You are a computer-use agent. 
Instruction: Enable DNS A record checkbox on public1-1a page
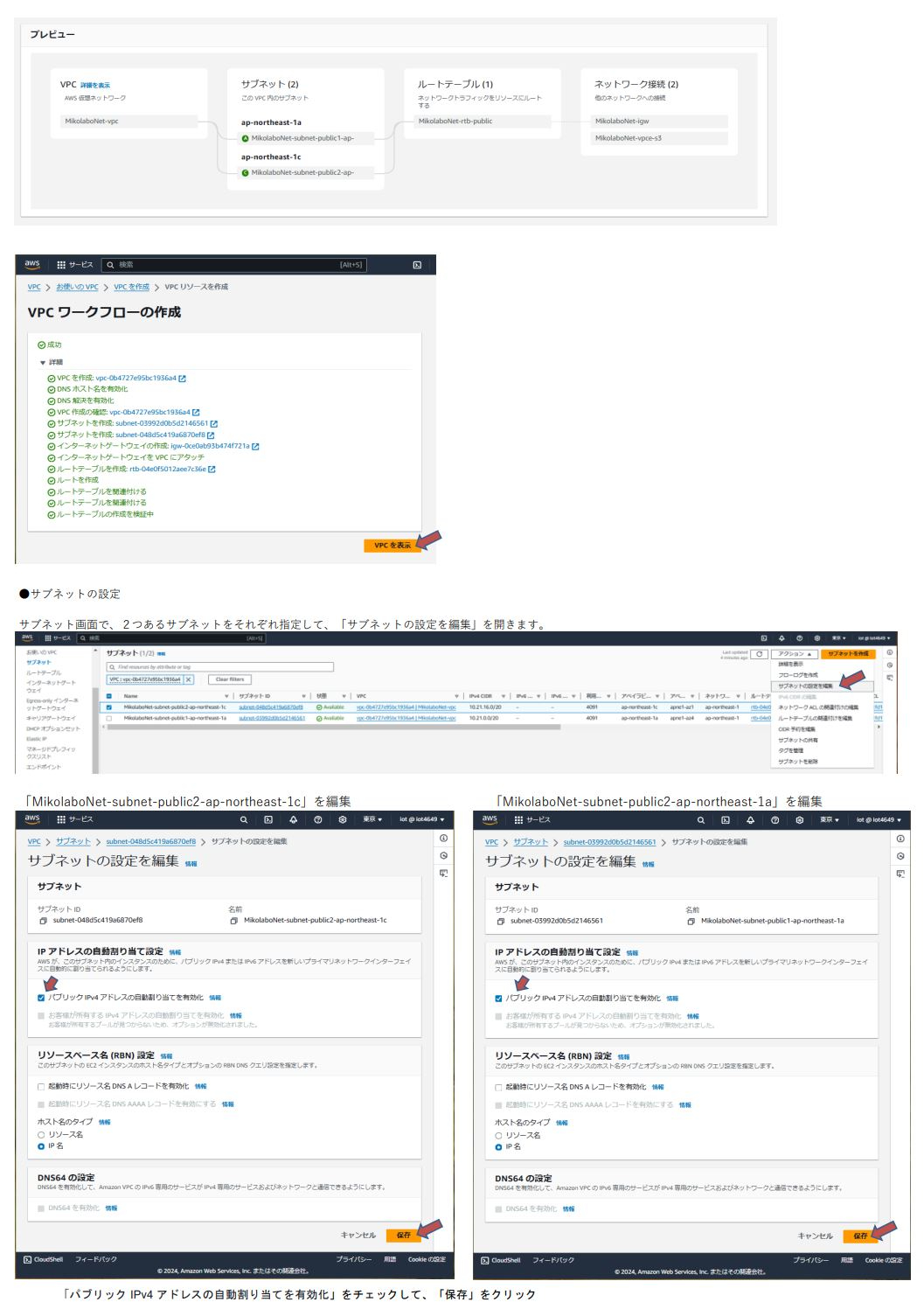tap(498, 1088)
